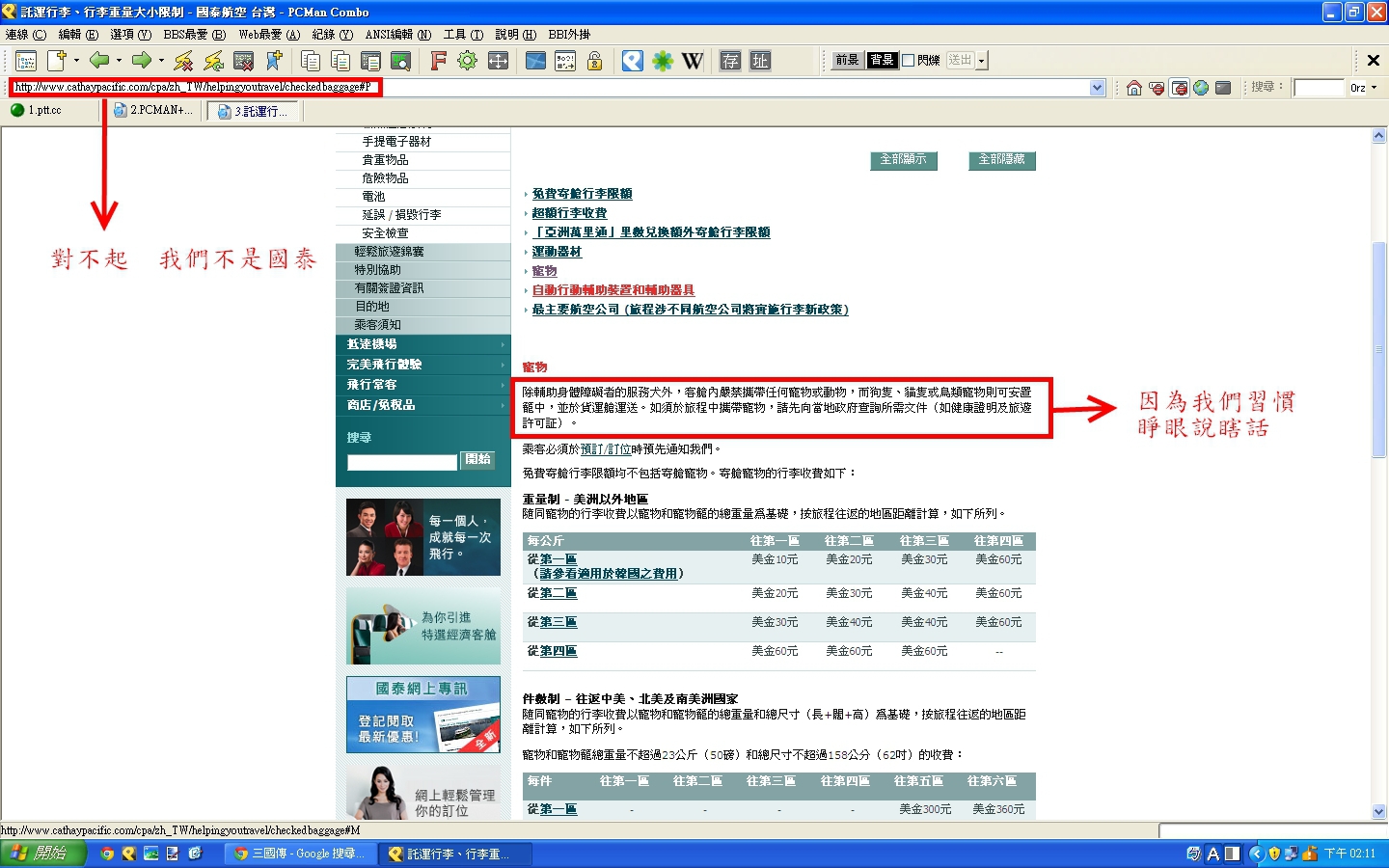Open the 連線 menu
The width and height of the screenshot is (1389, 868).
(26, 35)
